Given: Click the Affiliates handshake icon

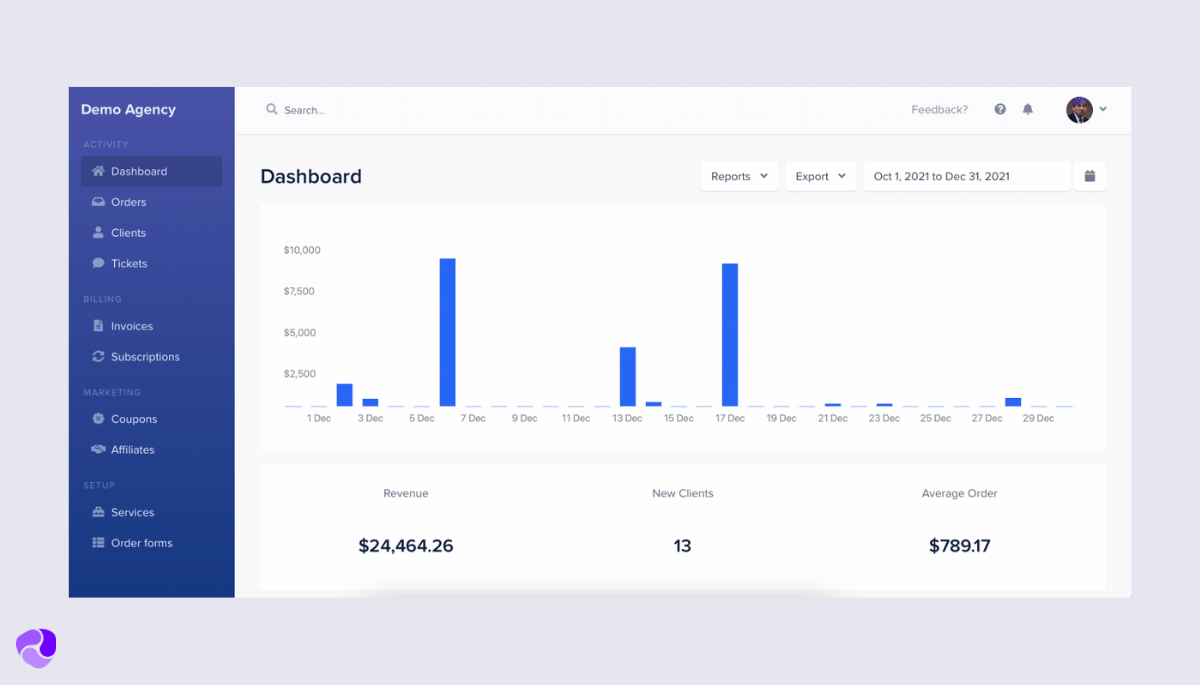Looking at the screenshot, I should pyautogui.click(x=98, y=450).
